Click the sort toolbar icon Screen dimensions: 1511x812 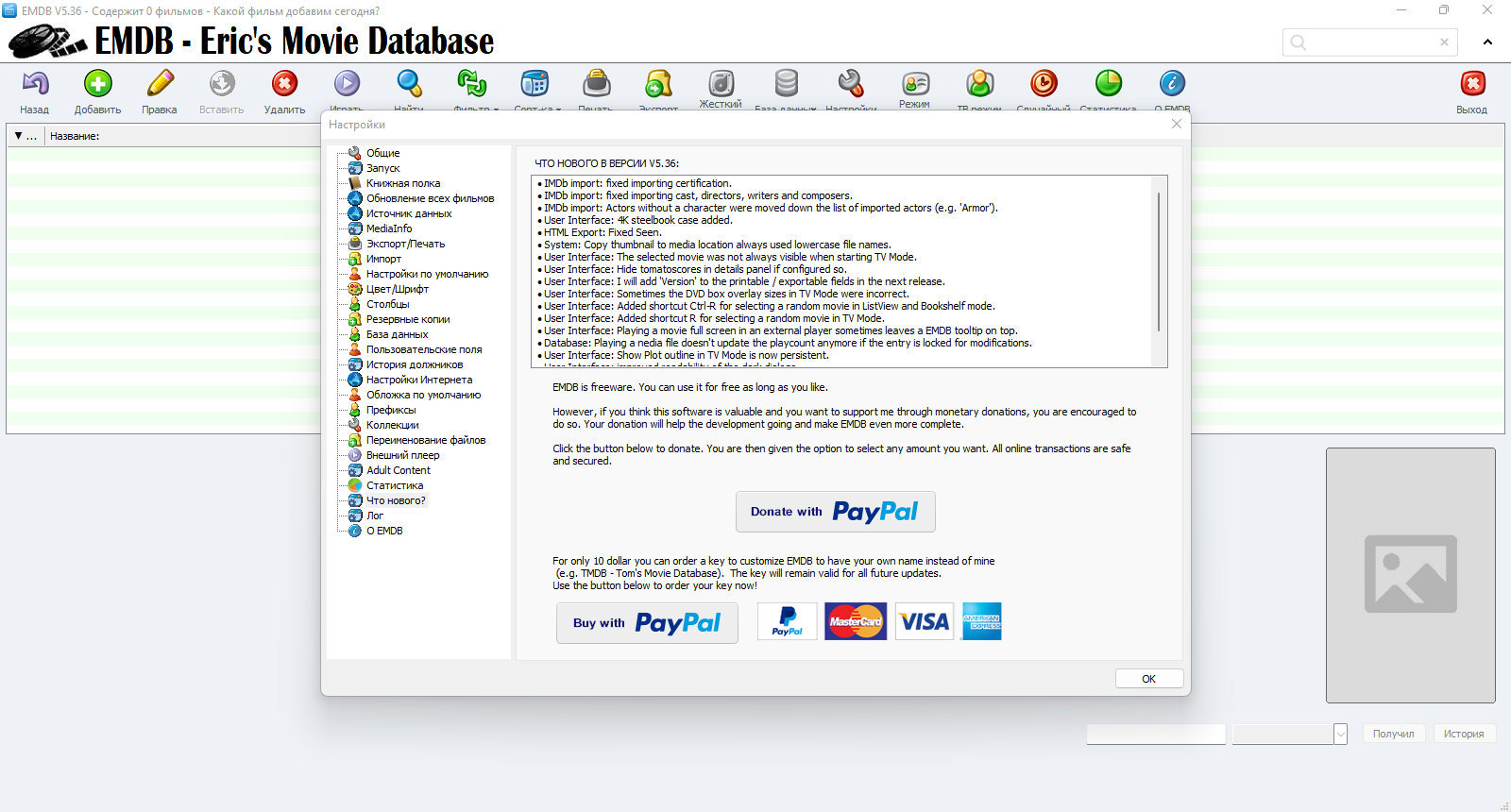pos(535,84)
